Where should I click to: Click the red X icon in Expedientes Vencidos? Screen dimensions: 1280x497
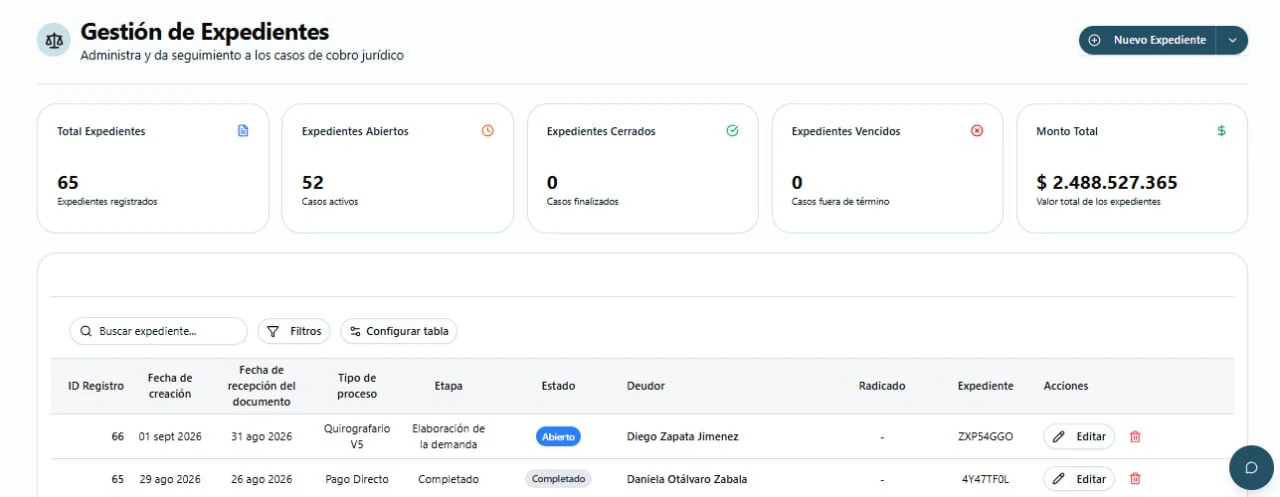(x=977, y=131)
